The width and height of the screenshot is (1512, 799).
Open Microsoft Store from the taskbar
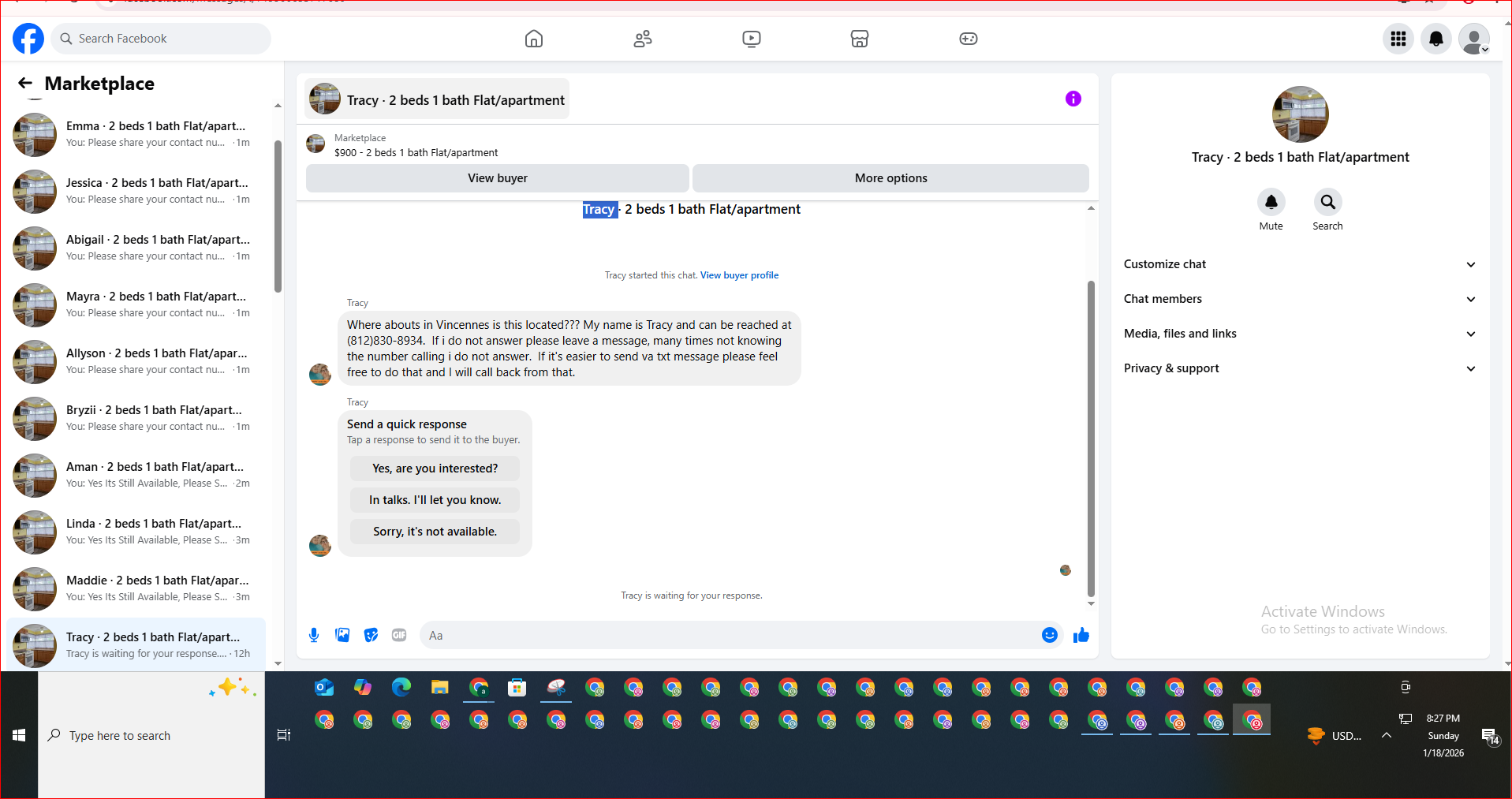click(x=517, y=688)
